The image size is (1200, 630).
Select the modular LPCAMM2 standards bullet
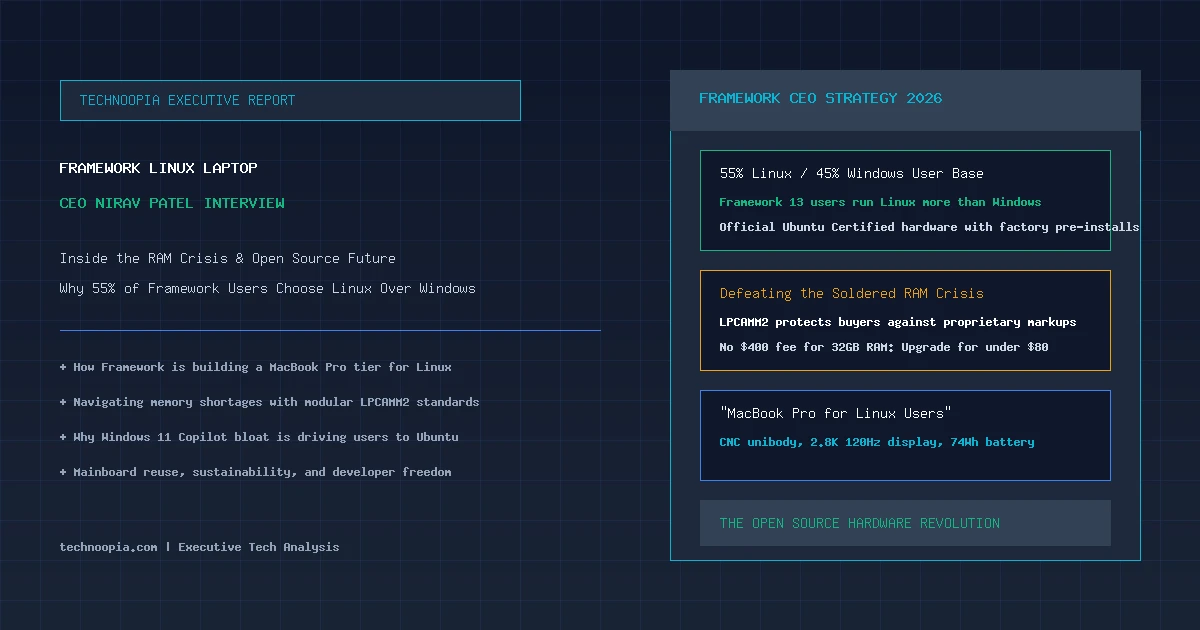click(x=269, y=402)
